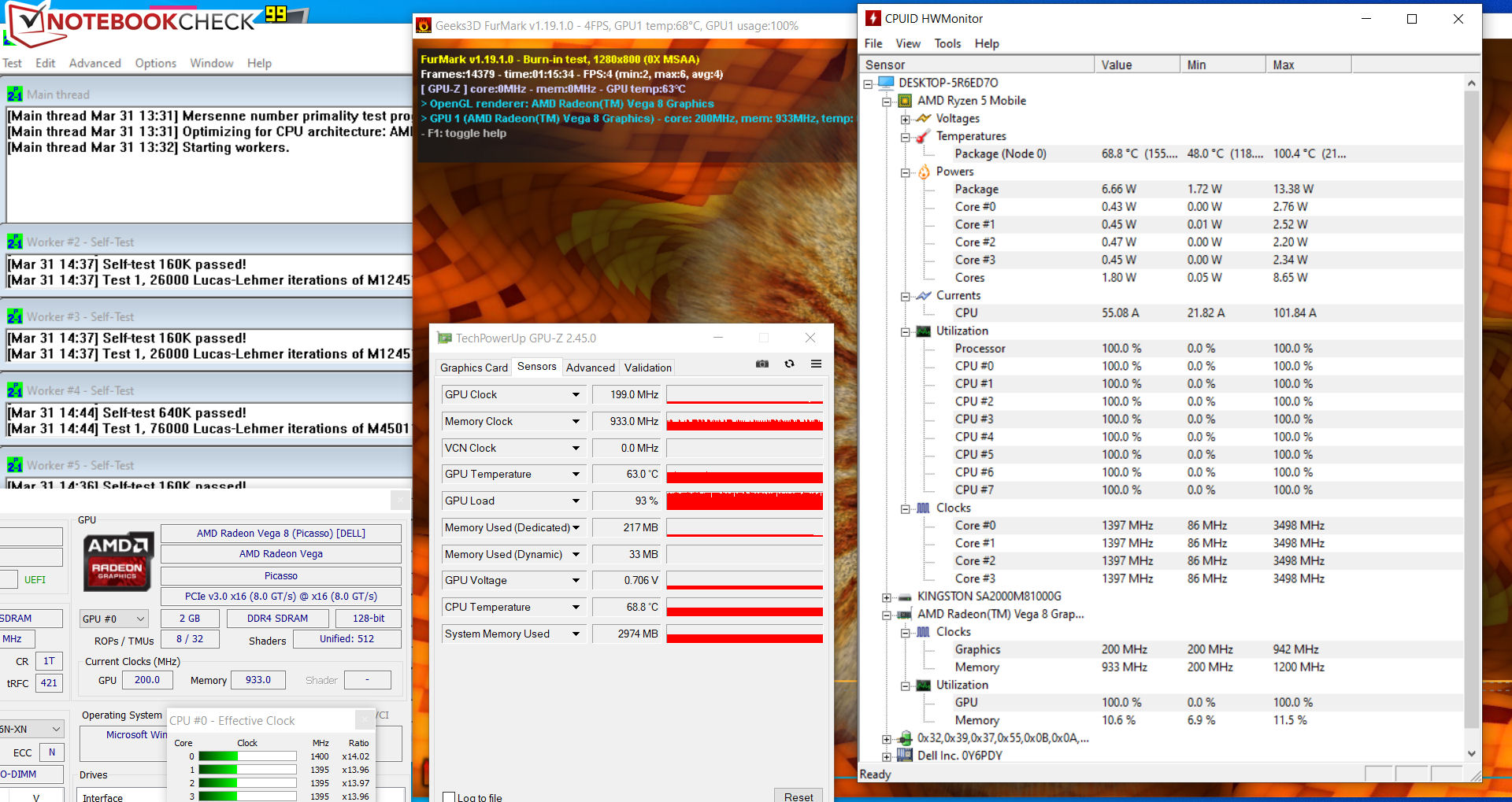Click the HWMonitor vertical scrollbar down arrow
1512x802 pixels.
1471,753
